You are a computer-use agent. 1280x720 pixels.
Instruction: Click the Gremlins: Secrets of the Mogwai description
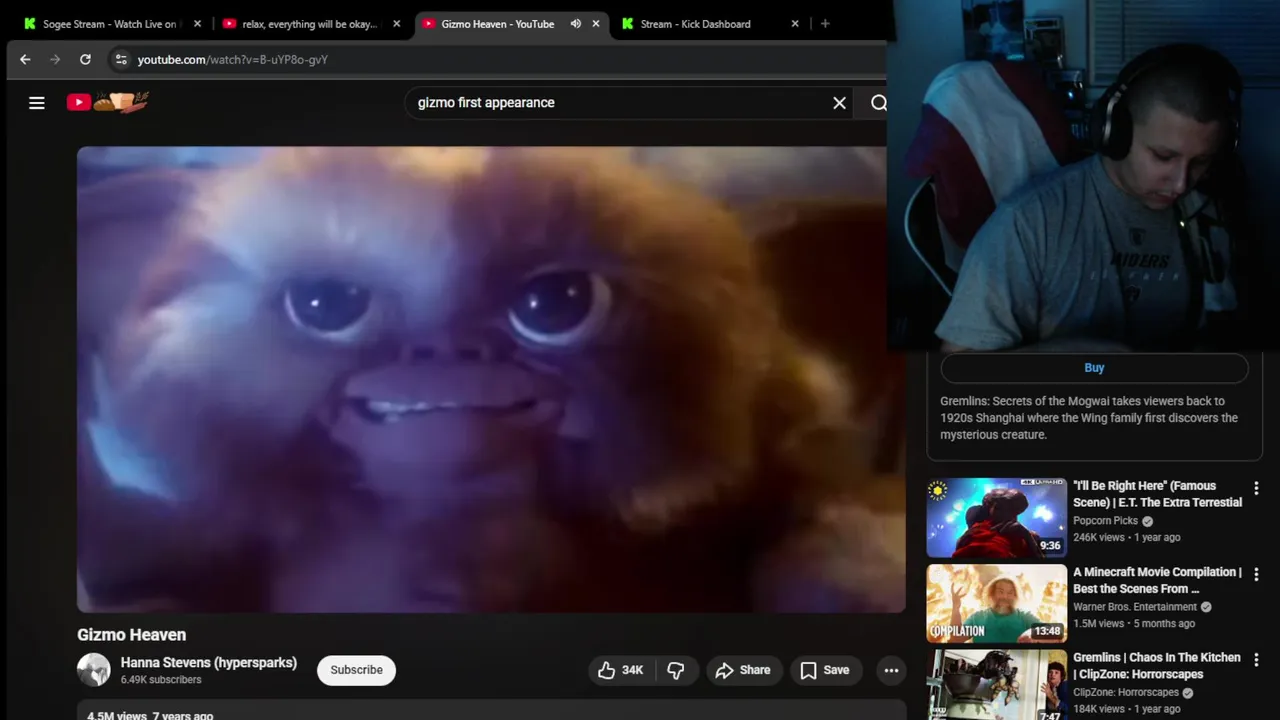pos(1089,418)
